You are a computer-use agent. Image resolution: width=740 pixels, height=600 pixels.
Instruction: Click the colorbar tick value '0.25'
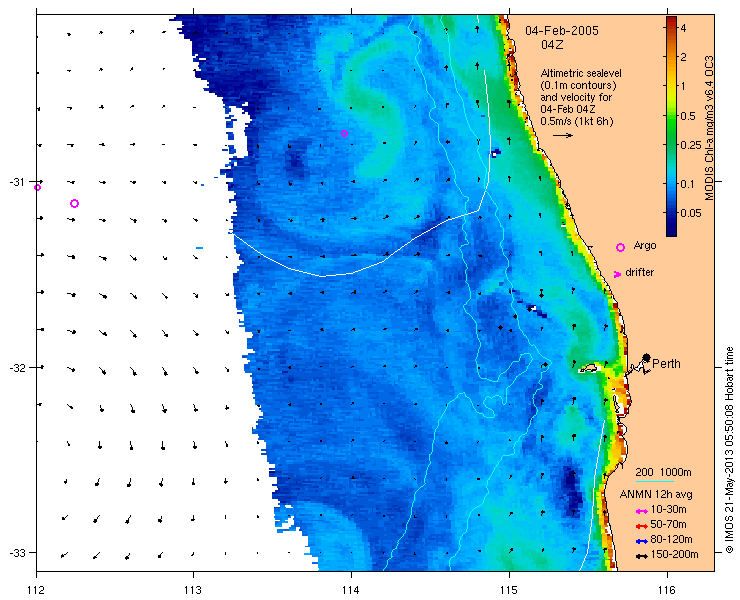[692, 145]
